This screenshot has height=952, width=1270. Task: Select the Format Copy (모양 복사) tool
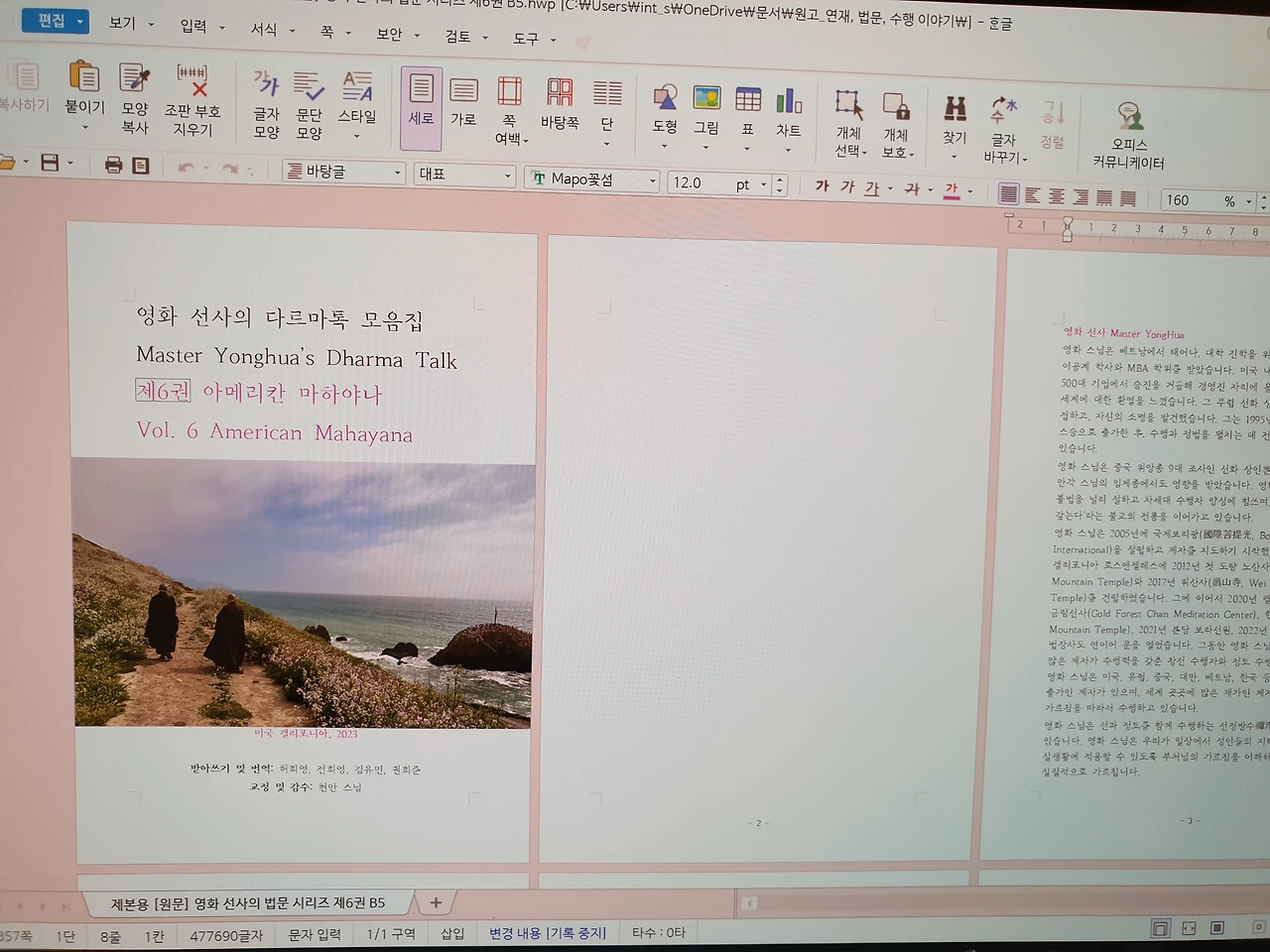click(x=135, y=77)
